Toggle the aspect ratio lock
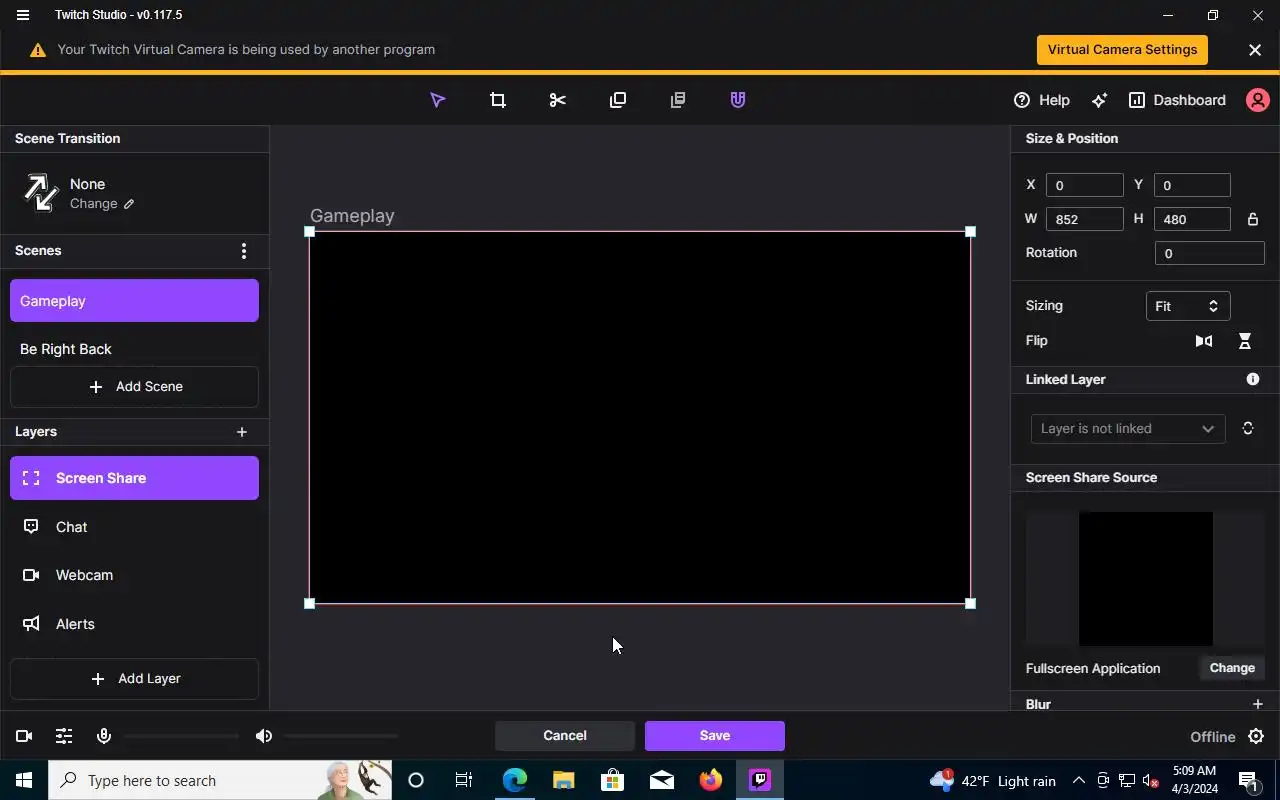Screen dimensions: 1280x800 point(1252,219)
